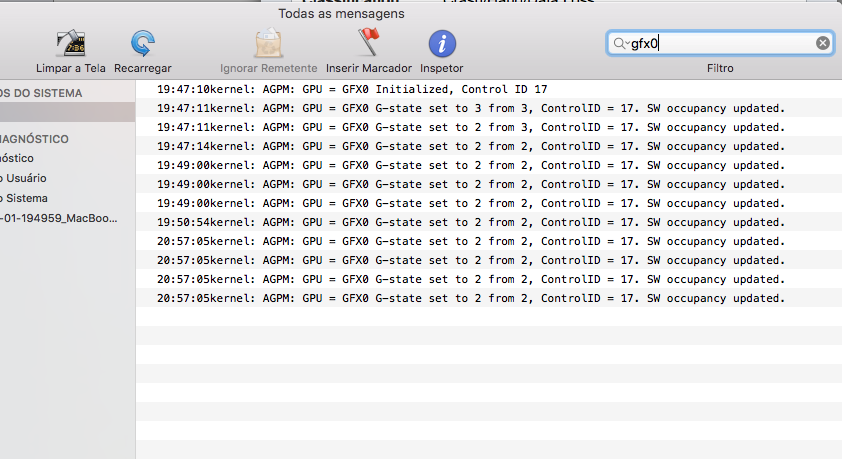Click the Inserir Marcador flag icon
842x459 pixels.
coord(369,42)
